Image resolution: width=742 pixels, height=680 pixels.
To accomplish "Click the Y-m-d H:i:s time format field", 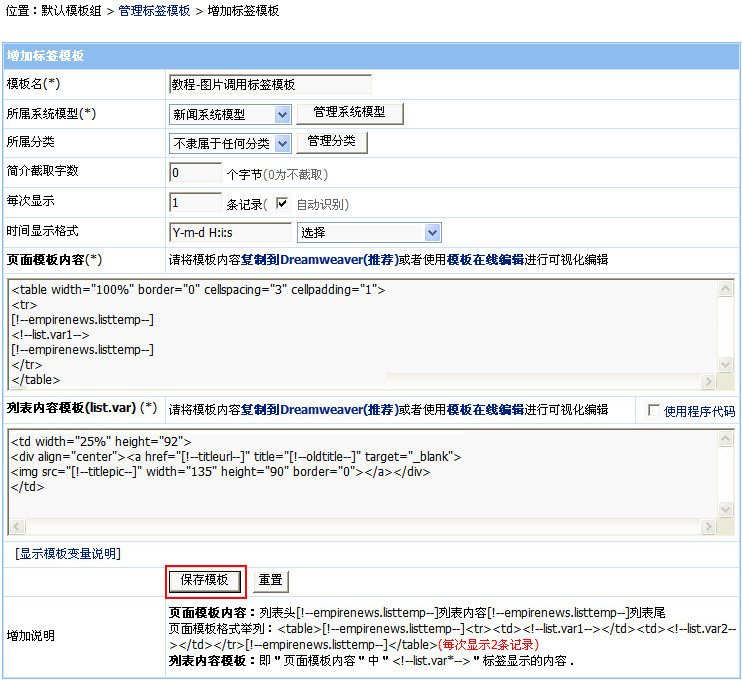I will [x=230, y=233].
